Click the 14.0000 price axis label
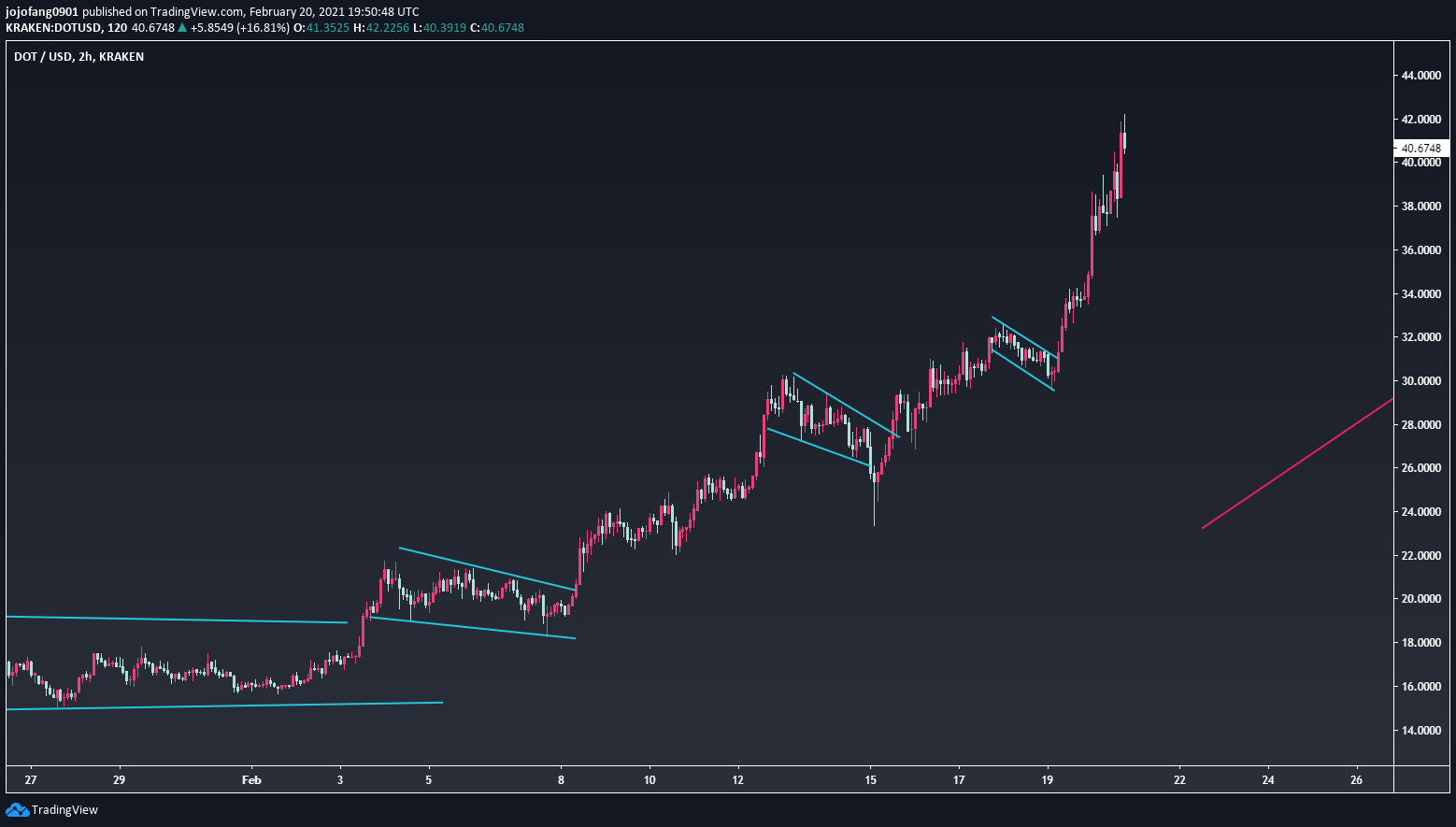 click(1421, 731)
